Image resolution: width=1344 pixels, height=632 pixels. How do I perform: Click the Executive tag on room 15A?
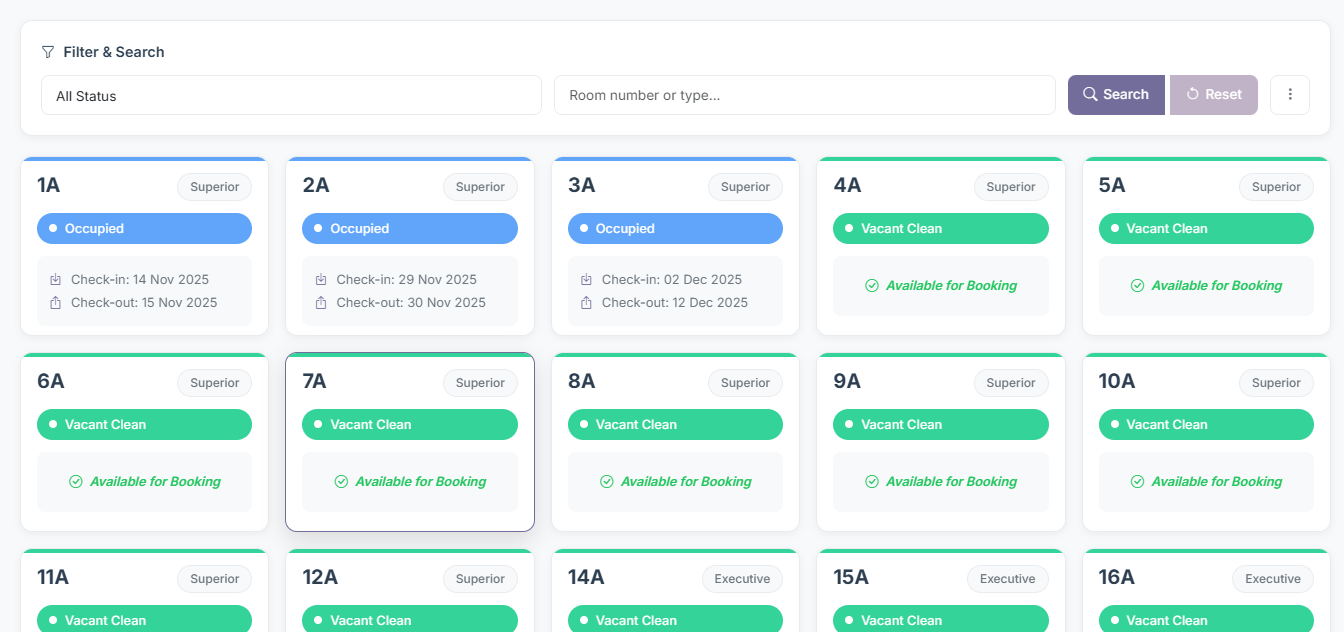(x=1008, y=579)
